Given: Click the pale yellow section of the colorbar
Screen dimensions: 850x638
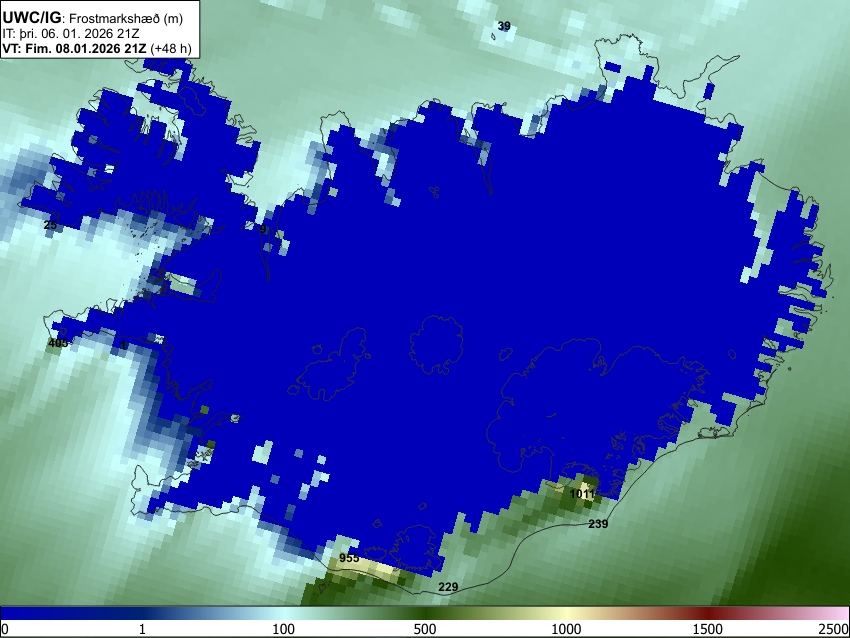Looking at the screenshot, I should (x=566, y=613).
